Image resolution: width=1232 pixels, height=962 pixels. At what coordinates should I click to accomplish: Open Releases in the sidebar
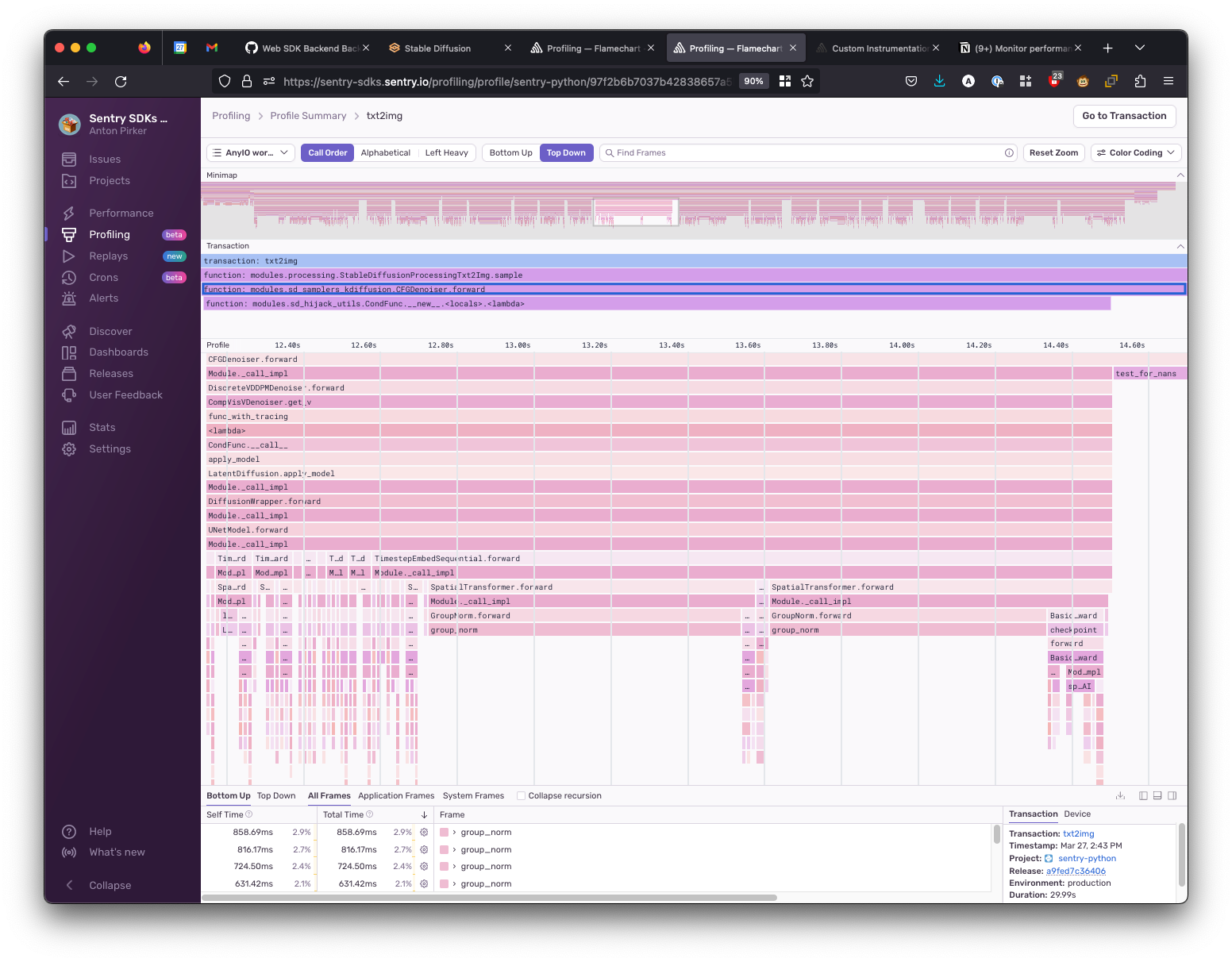tap(111, 374)
